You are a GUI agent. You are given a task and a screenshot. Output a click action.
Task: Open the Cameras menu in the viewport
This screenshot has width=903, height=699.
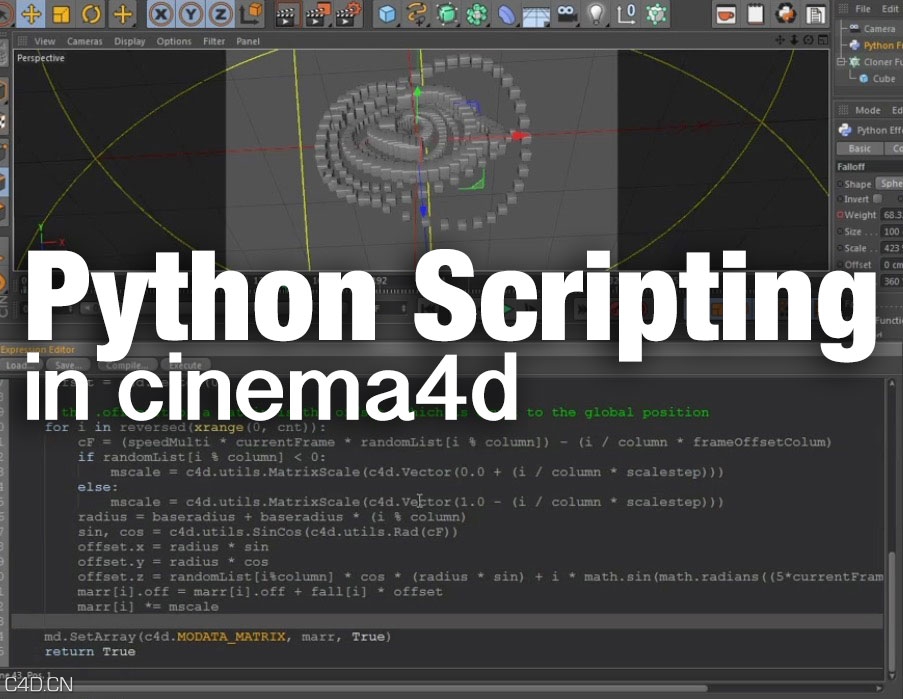(x=85, y=41)
